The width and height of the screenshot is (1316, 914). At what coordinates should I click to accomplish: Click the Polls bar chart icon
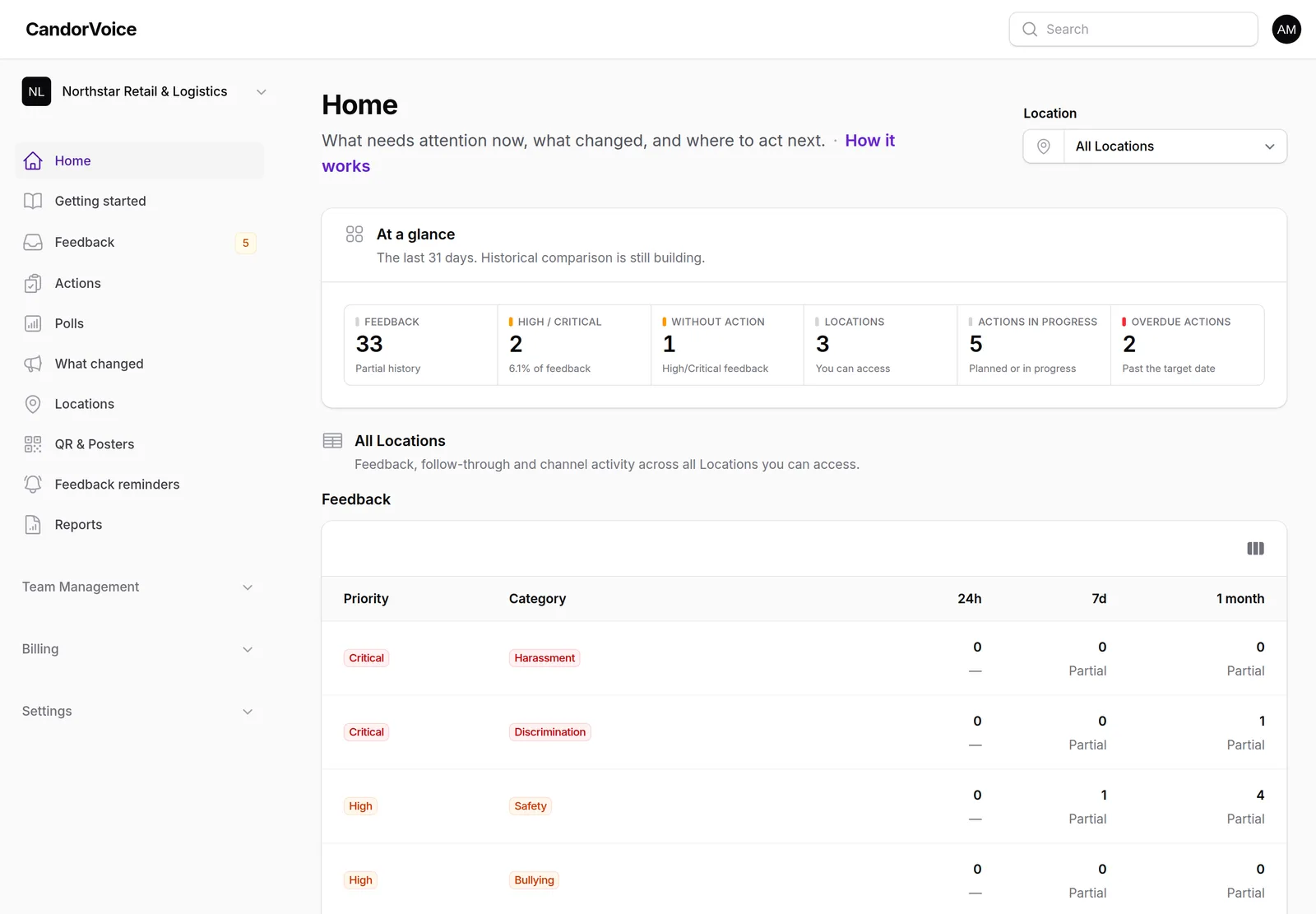33,324
